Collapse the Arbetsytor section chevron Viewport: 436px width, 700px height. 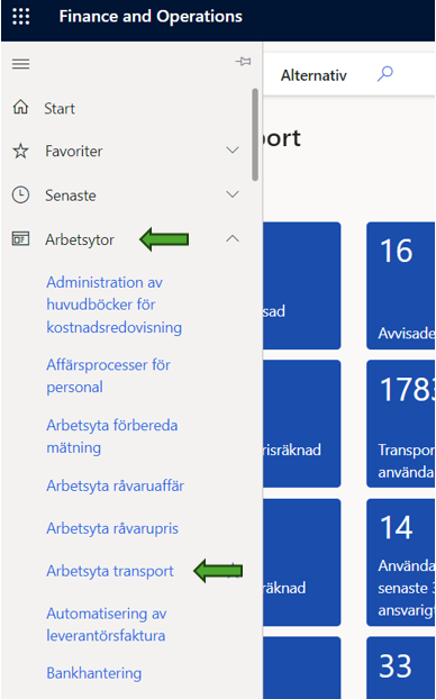(233, 239)
